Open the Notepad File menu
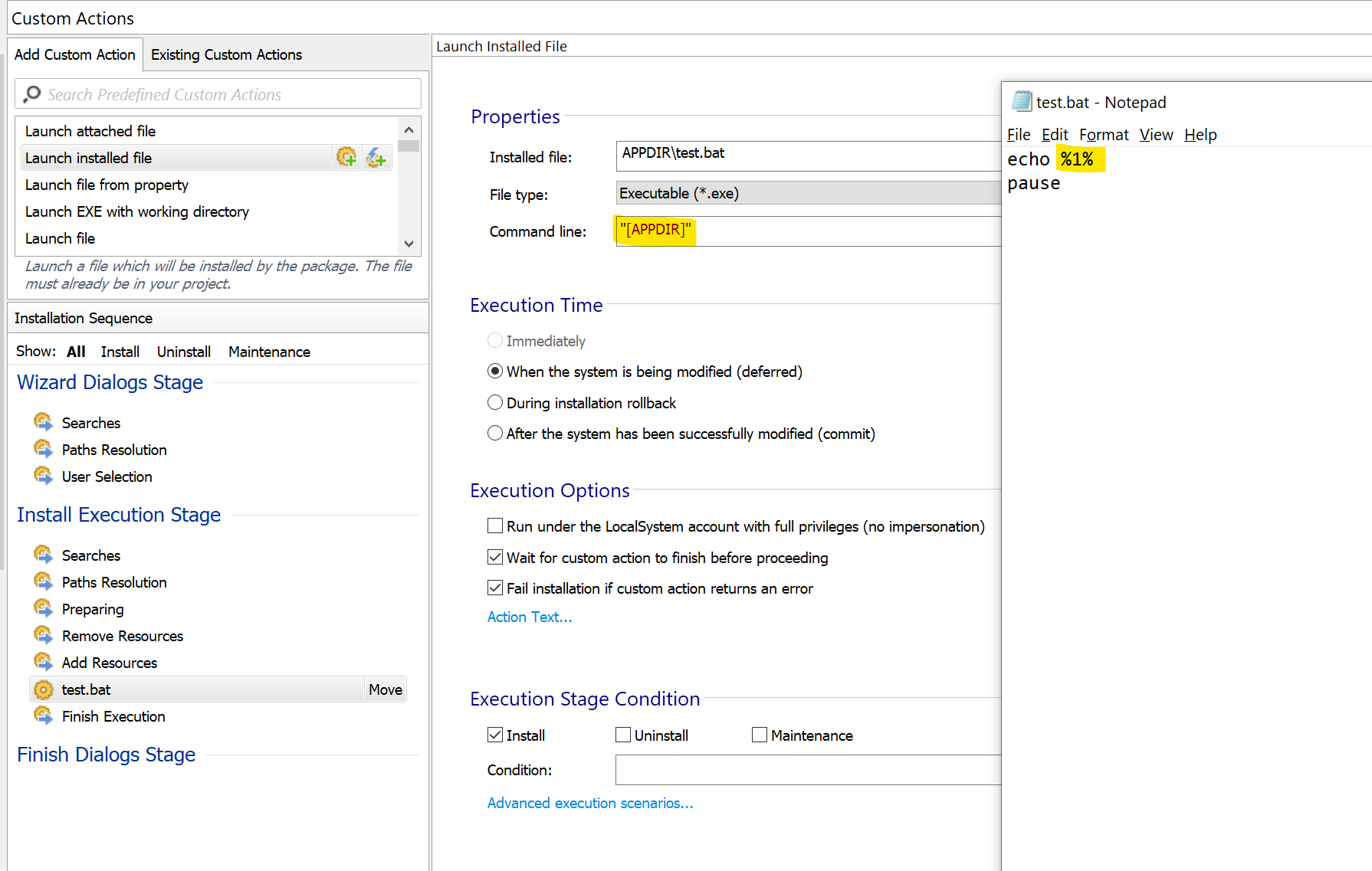Viewport: 1372px width, 871px height. pyautogui.click(x=1019, y=135)
